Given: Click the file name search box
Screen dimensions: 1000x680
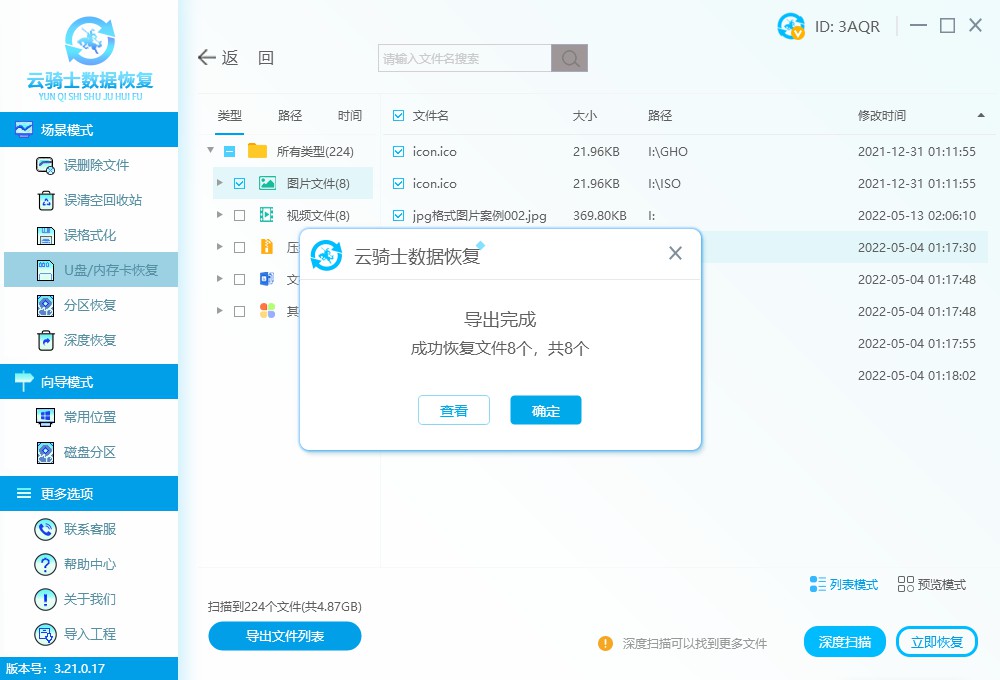Looking at the screenshot, I should (x=462, y=57).
